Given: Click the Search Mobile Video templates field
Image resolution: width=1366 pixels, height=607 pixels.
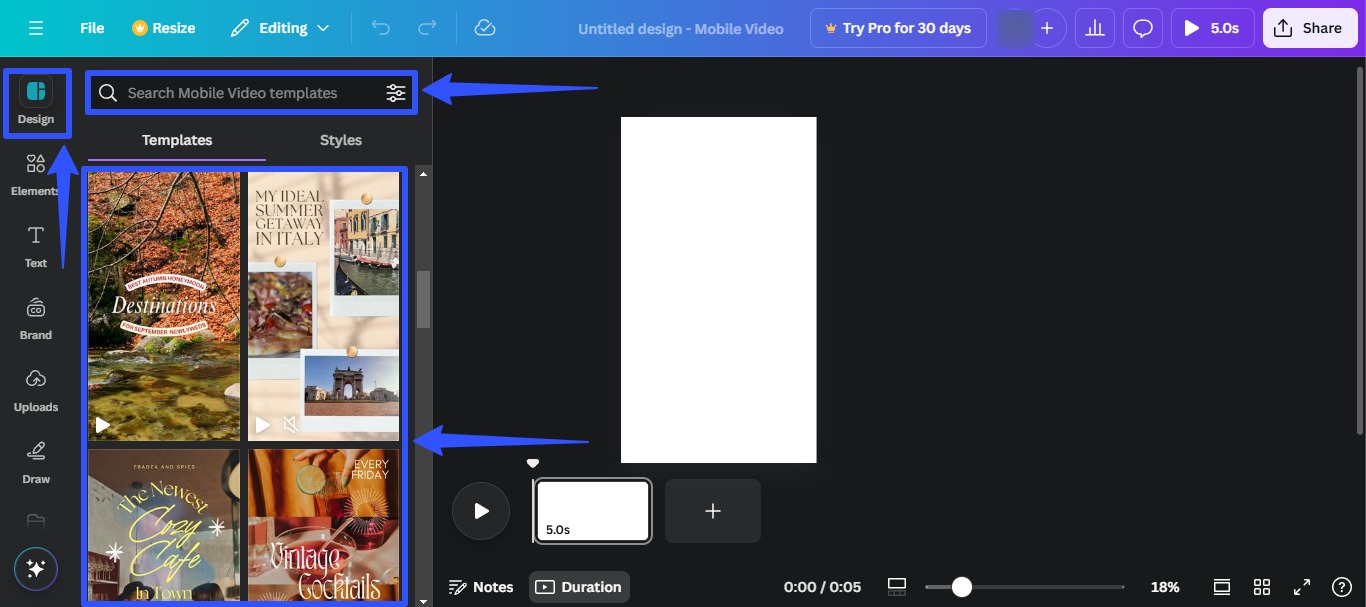Looking at the screenshot, I should (240, 92).
